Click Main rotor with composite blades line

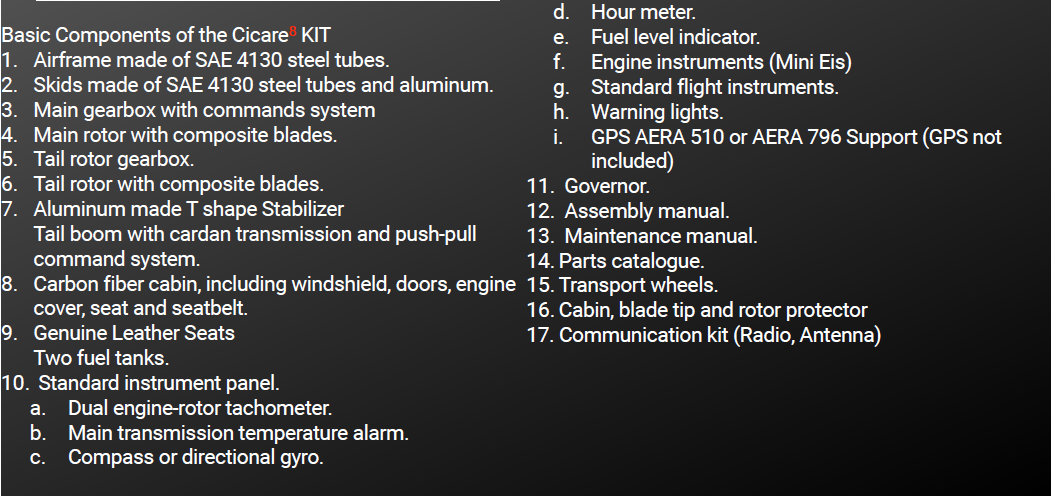185,135
